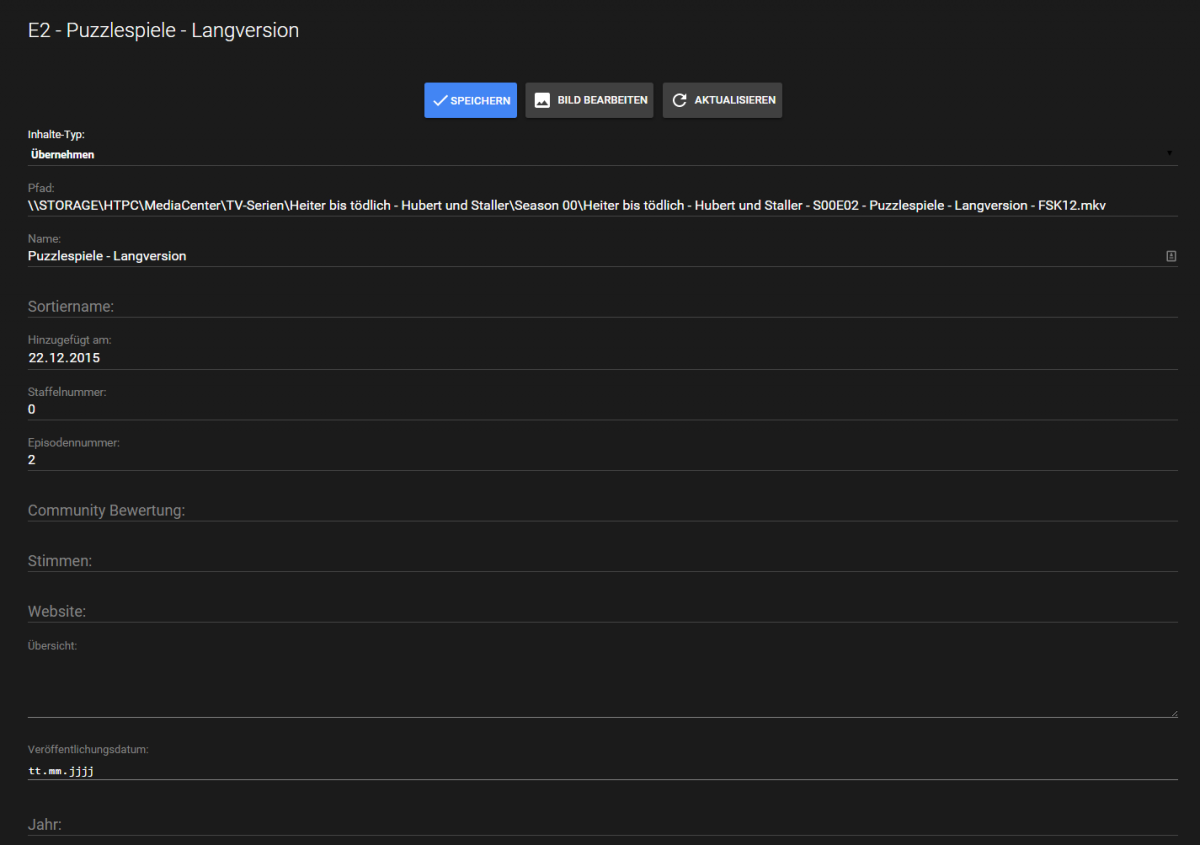This screenshot has width=1200, height=845.
Task: Focus the Website input field
Action: (602, 611)
